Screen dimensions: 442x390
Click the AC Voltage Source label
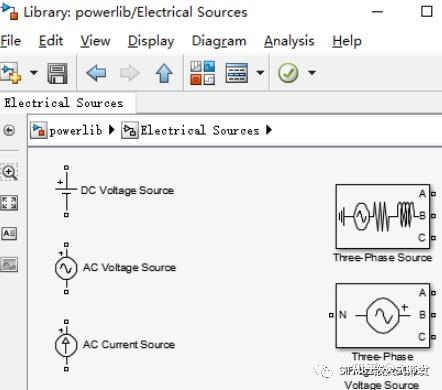click(129, 268)
